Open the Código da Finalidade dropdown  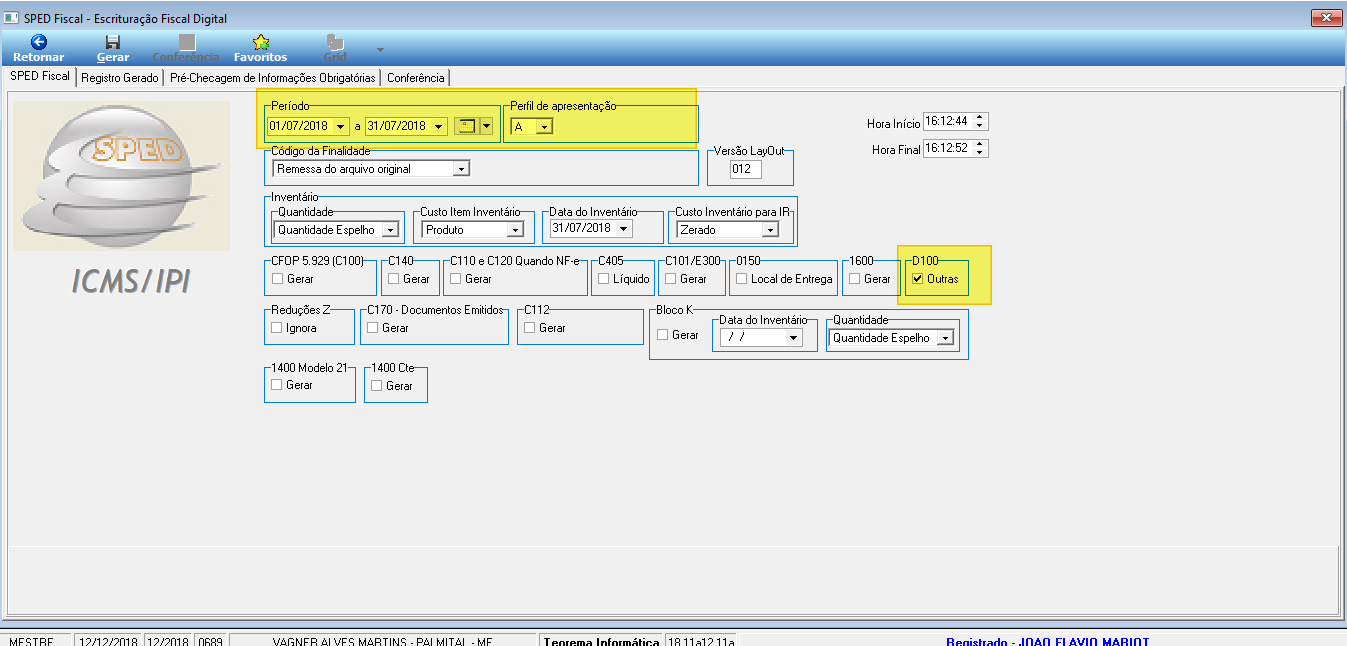pyautogui.click(x=461, y=169)
